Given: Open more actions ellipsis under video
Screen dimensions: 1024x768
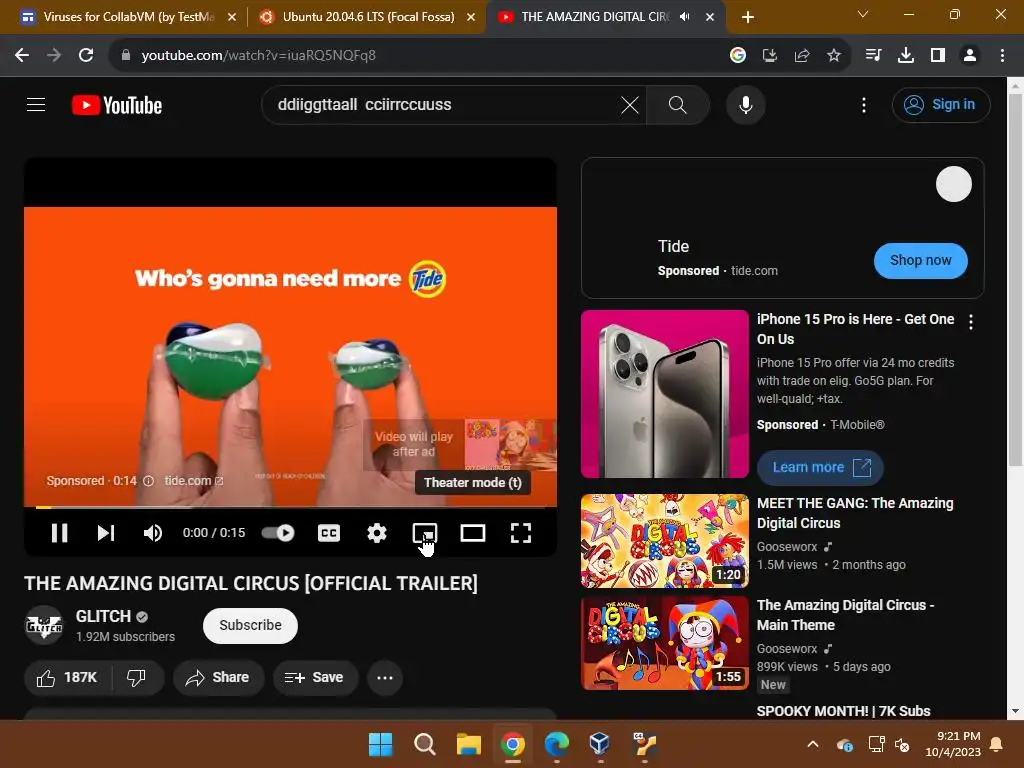Looking at the screenshot, I should [x=385, y=678].
